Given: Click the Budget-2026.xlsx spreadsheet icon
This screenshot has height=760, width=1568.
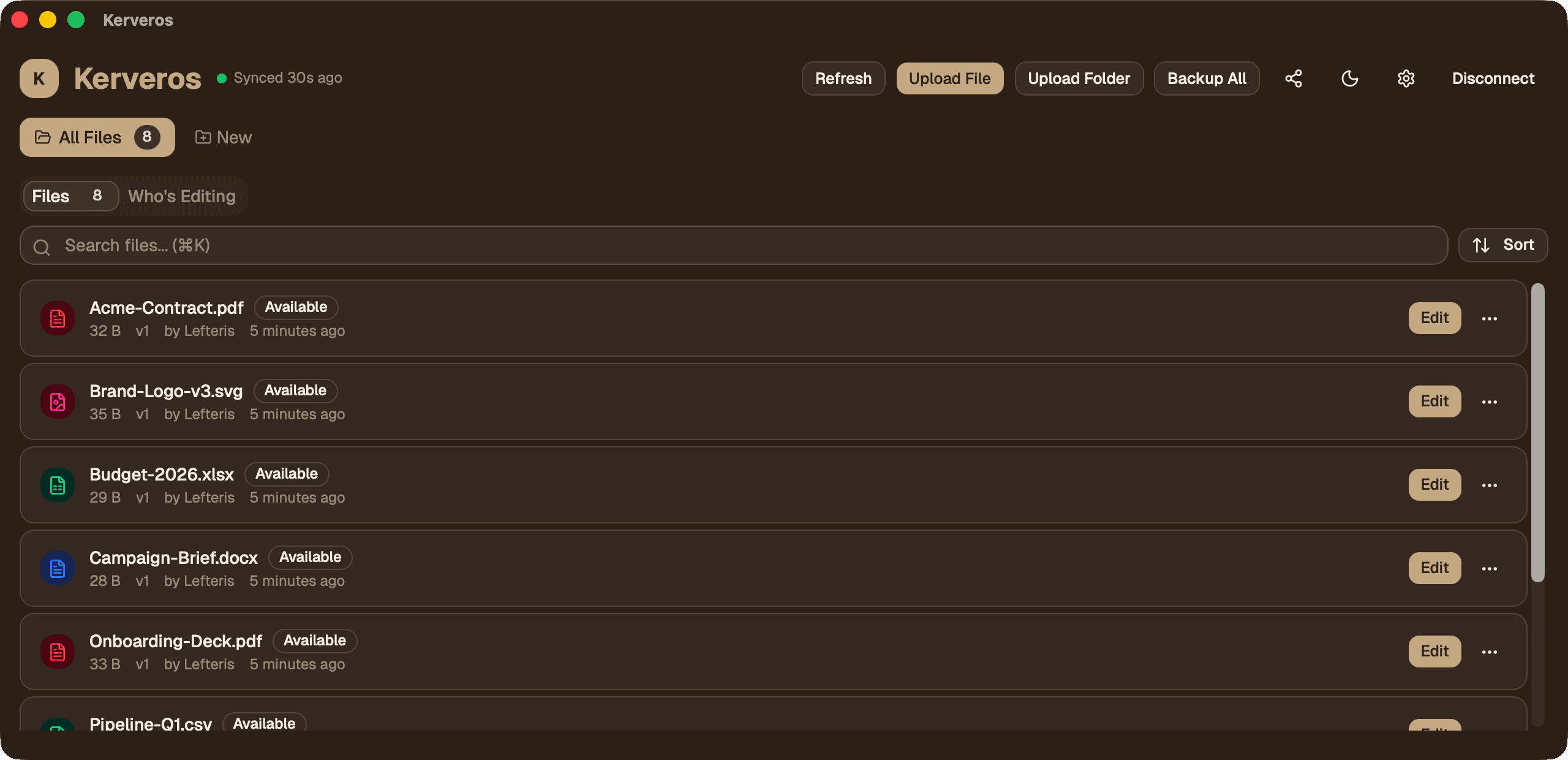Looking at the screenshot, I should [58, 485].
